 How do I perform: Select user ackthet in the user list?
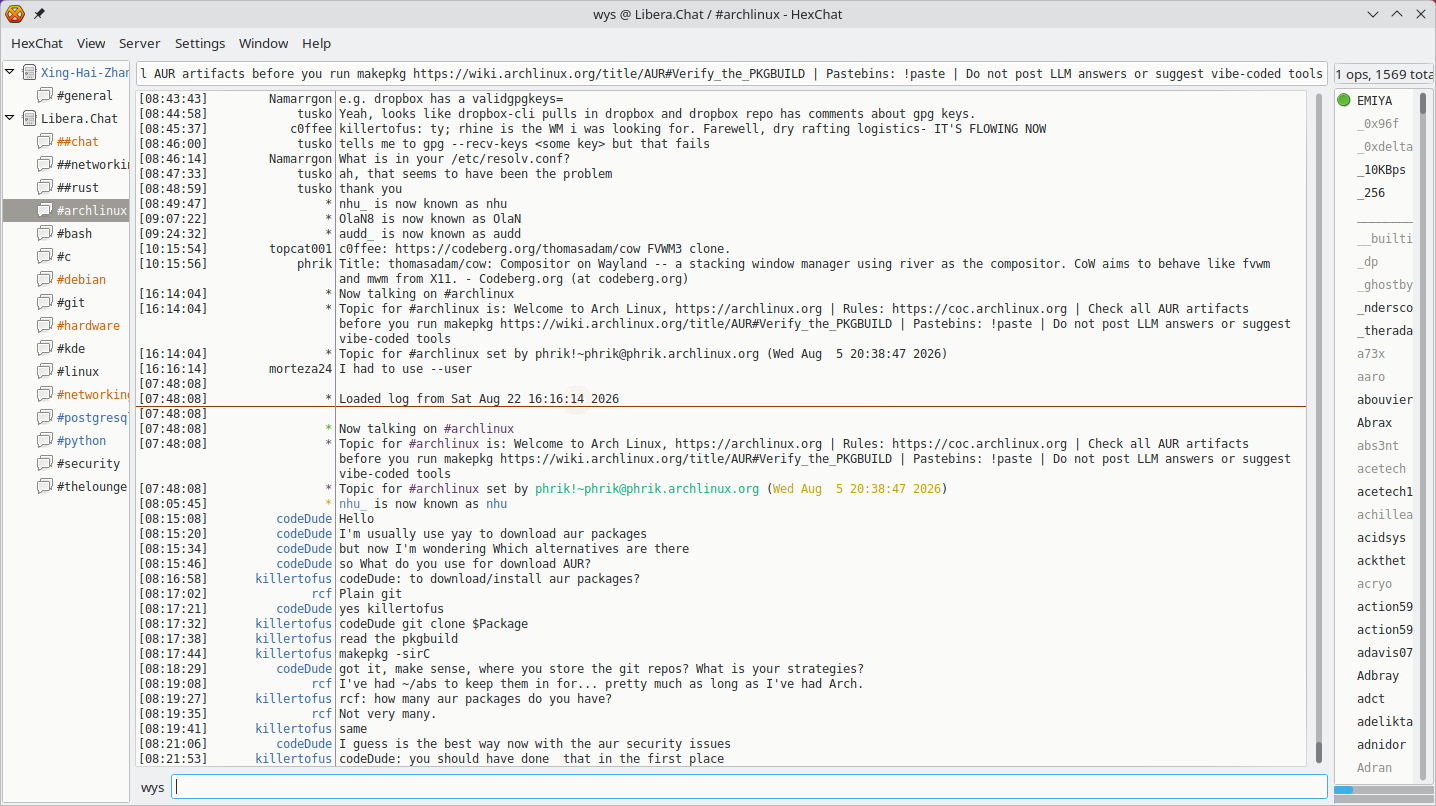tap(1381, 561)
